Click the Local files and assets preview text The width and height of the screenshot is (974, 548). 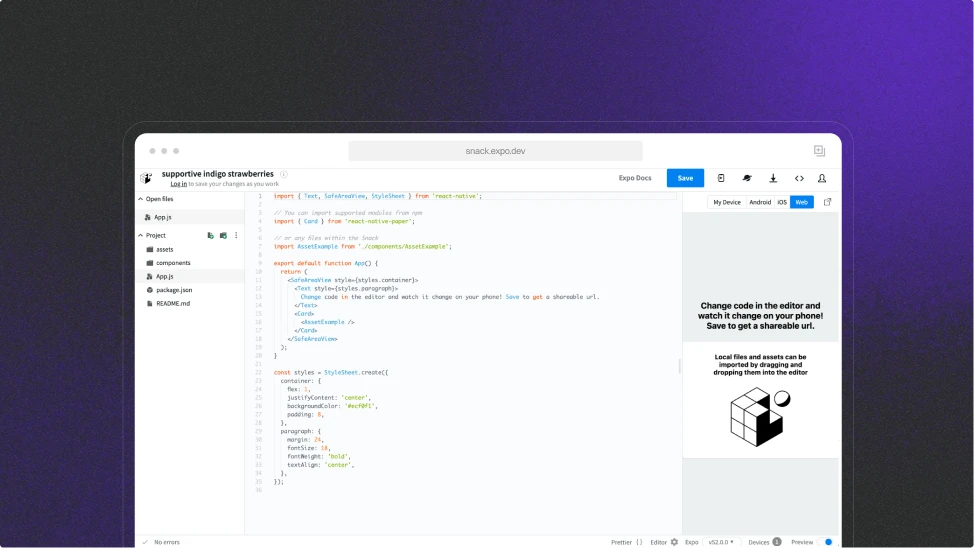click(x=760, y=365)
